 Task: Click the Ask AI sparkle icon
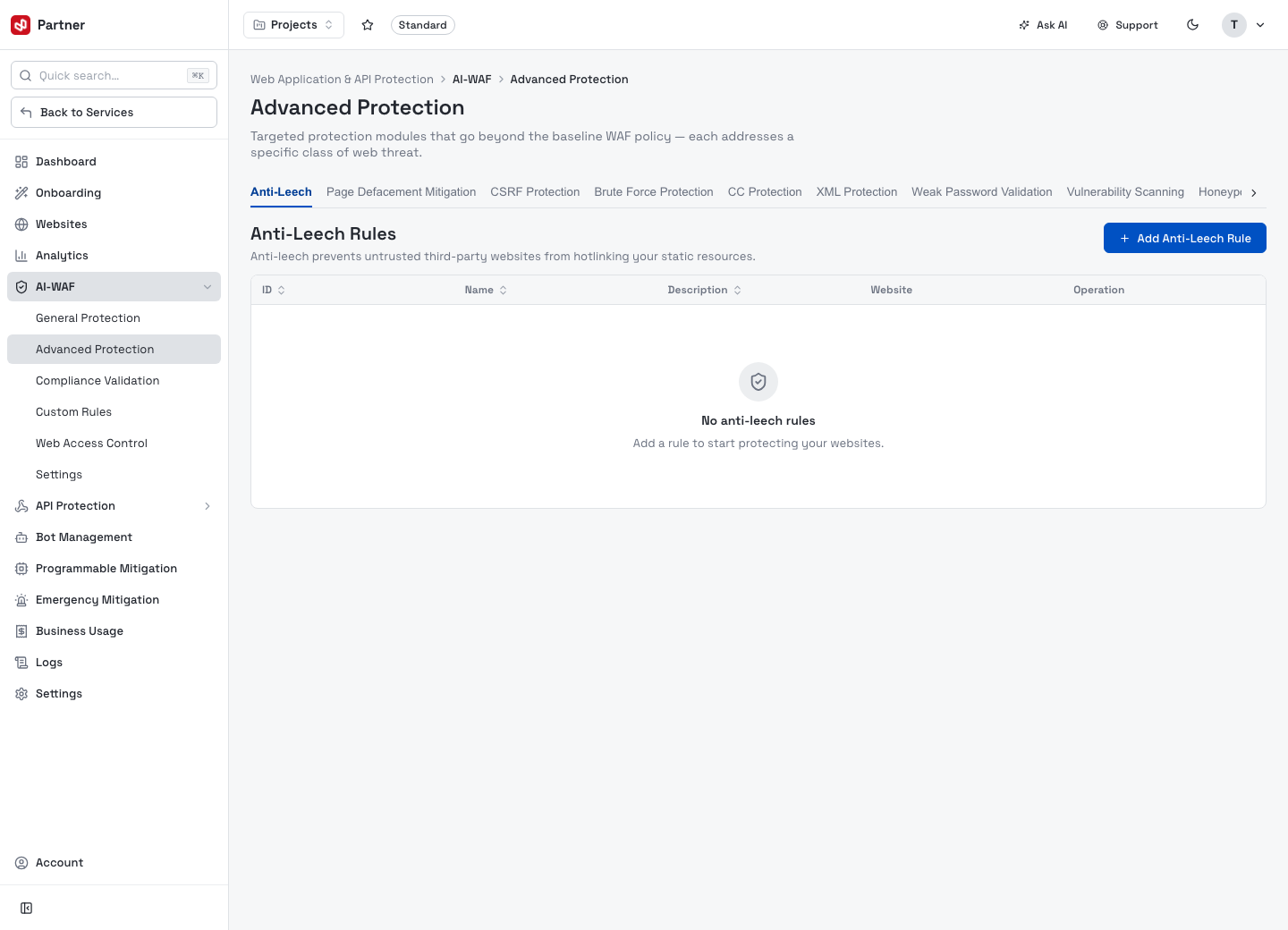pyautogui.click(x=1024, y=25)
